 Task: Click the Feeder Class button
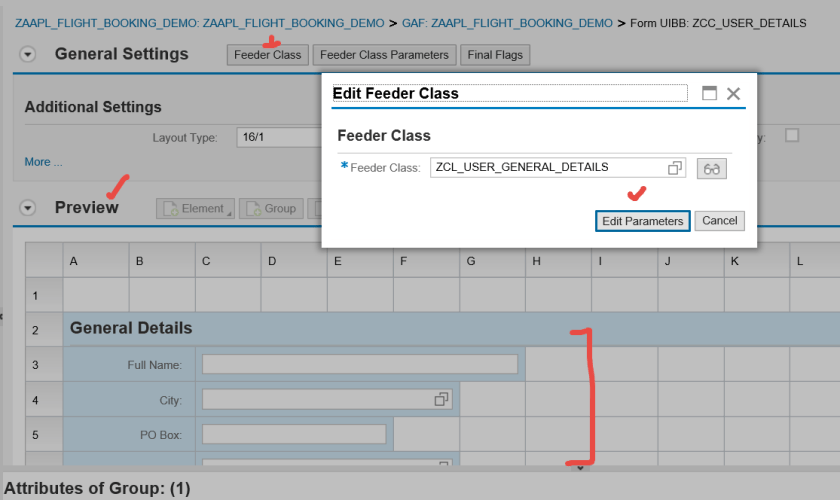(x=267, y=55)
